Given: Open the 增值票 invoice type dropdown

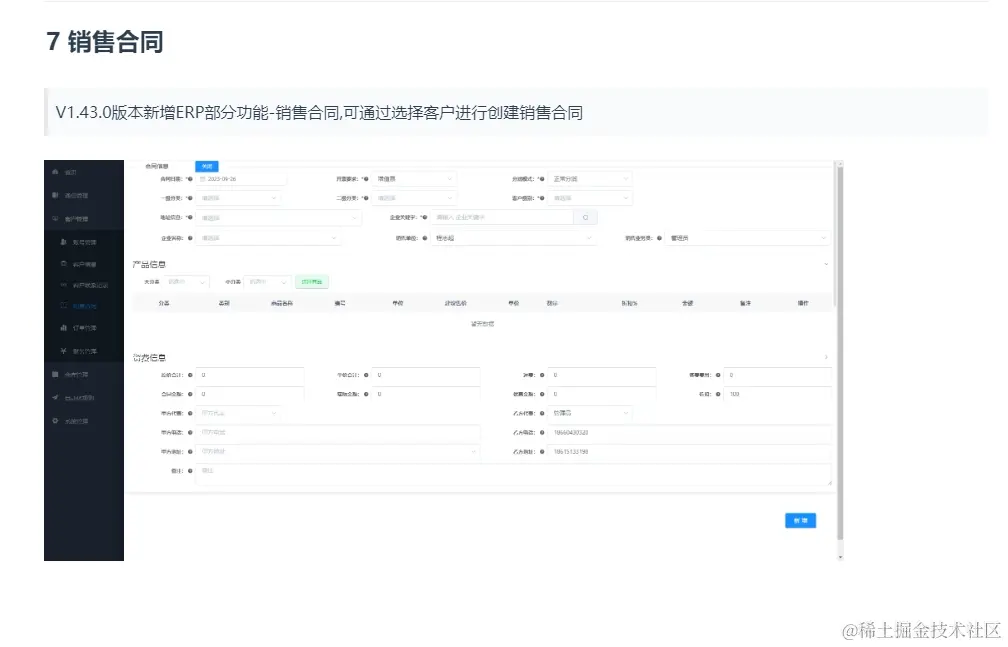Looking at the screenshot, I should point(414,179).
